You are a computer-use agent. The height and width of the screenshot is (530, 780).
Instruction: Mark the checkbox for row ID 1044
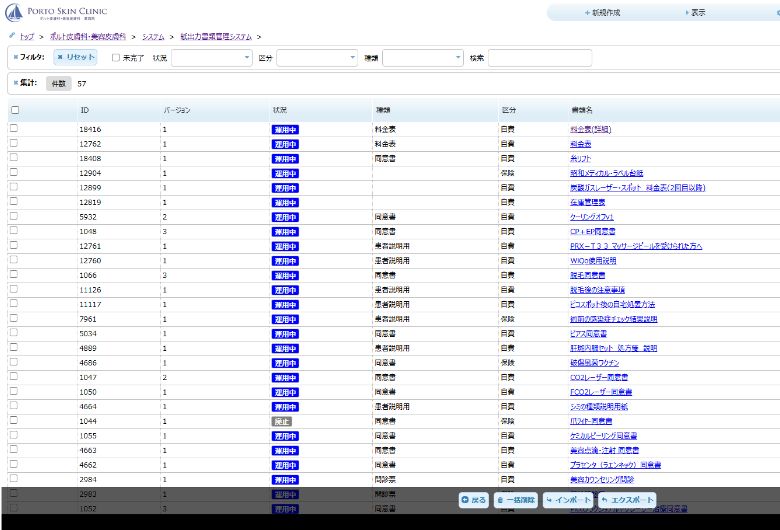click(x=14, y=420)
